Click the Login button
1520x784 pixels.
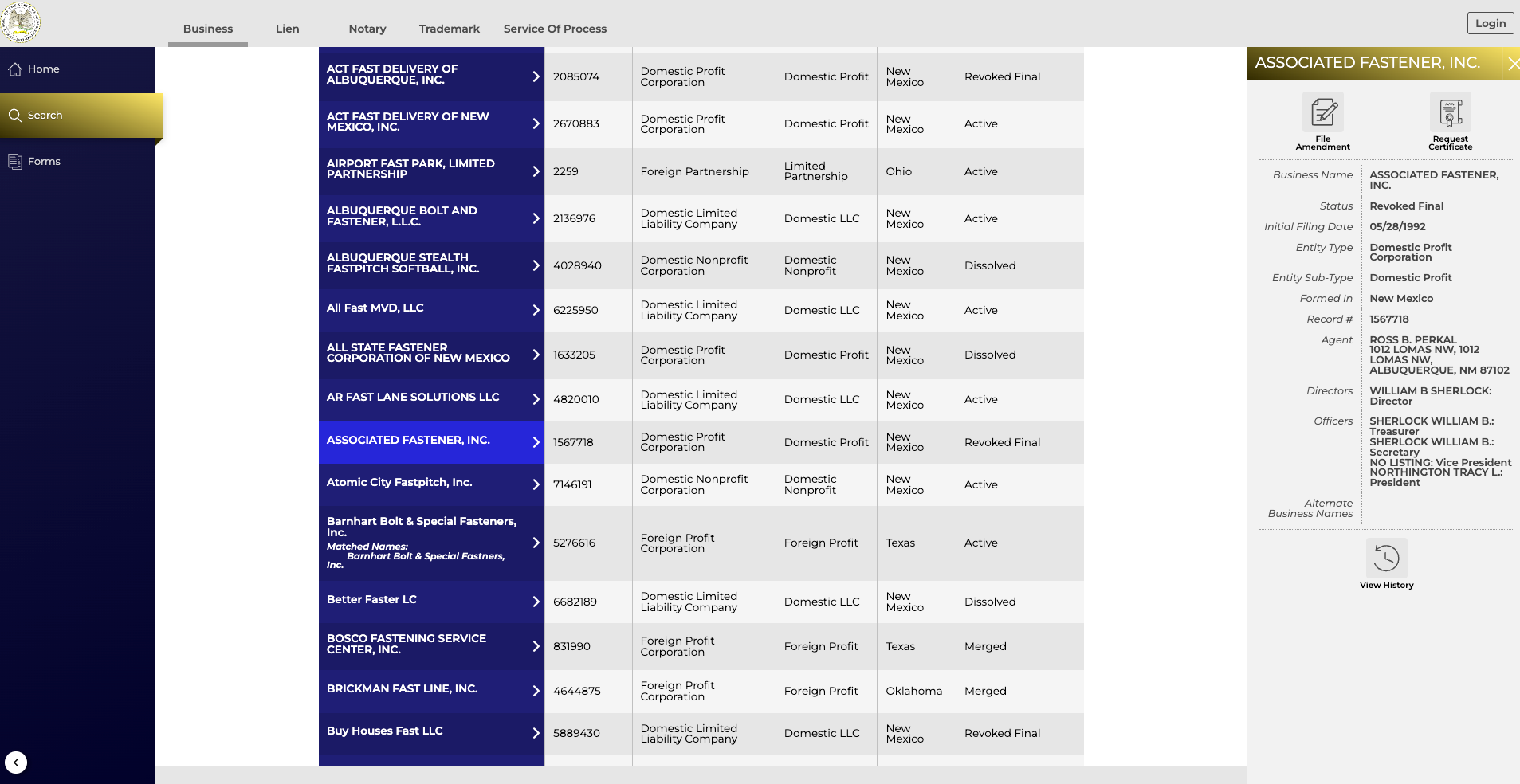(1490, 23)
